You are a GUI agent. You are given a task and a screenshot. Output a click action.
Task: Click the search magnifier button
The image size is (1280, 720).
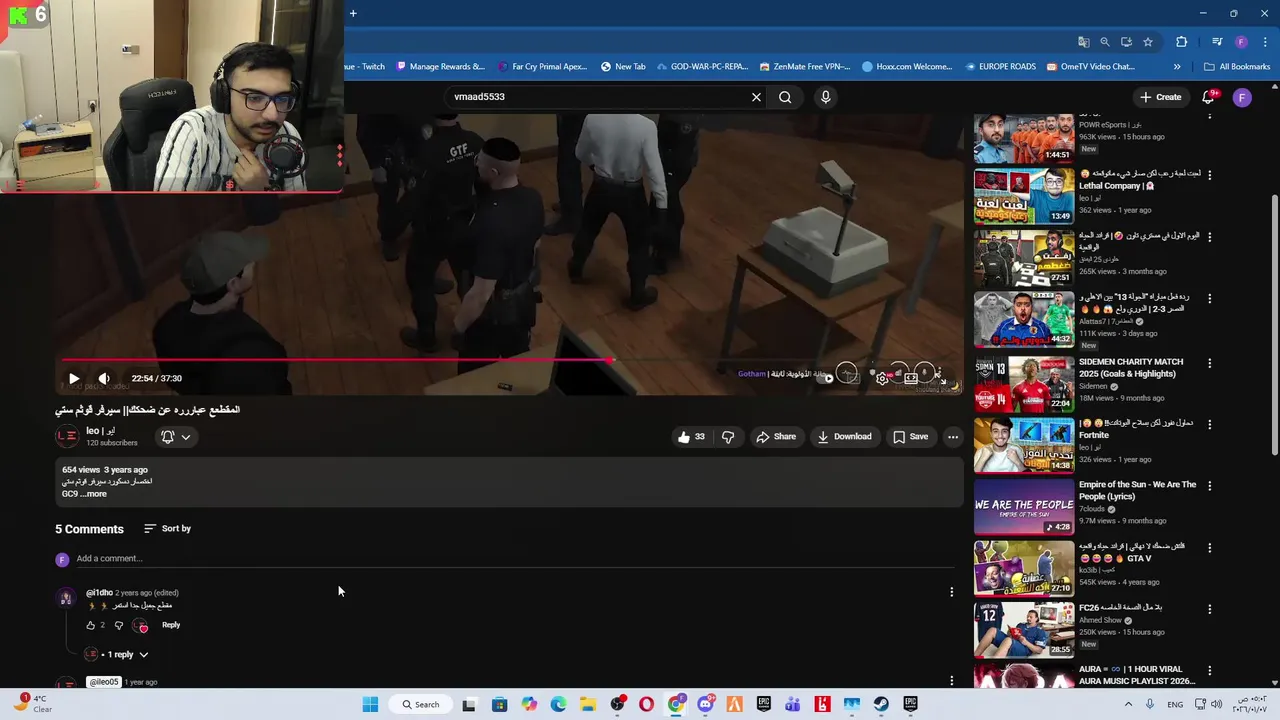coord(785,97)
